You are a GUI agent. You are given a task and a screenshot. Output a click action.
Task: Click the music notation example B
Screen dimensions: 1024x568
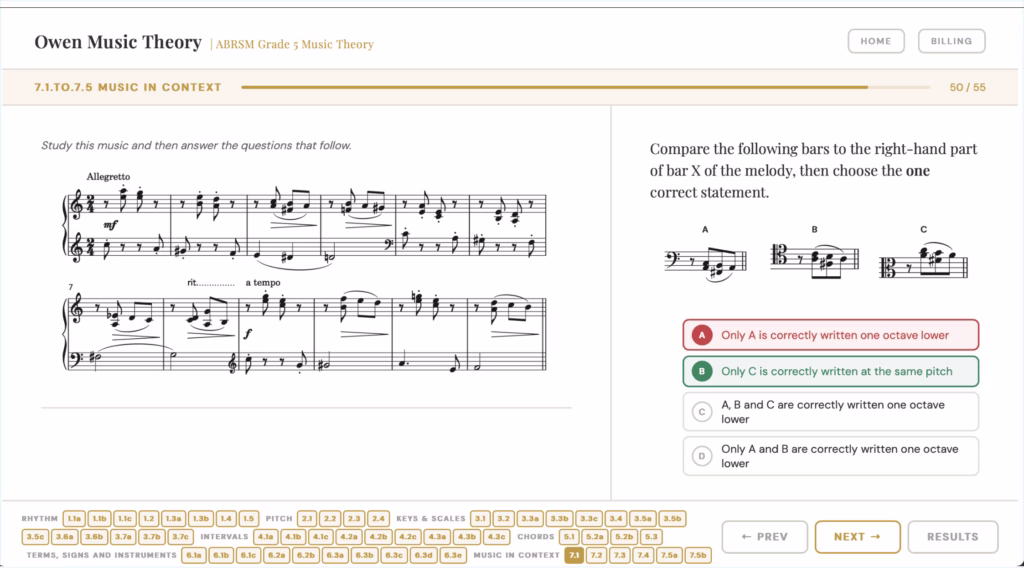pyautogui.click(x=814, y=259)
